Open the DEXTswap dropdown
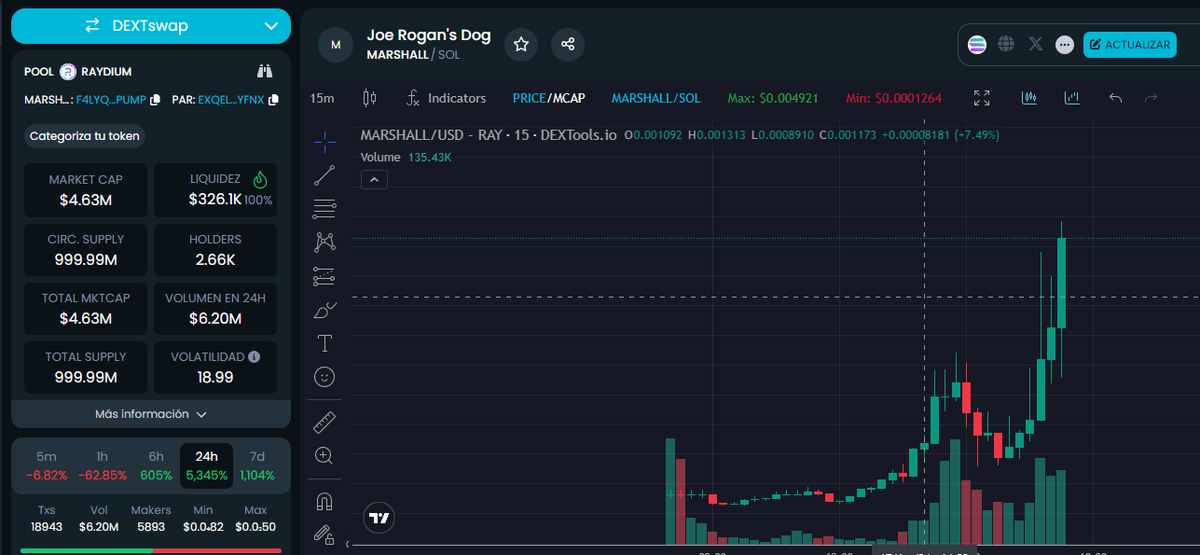This screenshot has width=1200, height=555. click(x=151, y=26)
